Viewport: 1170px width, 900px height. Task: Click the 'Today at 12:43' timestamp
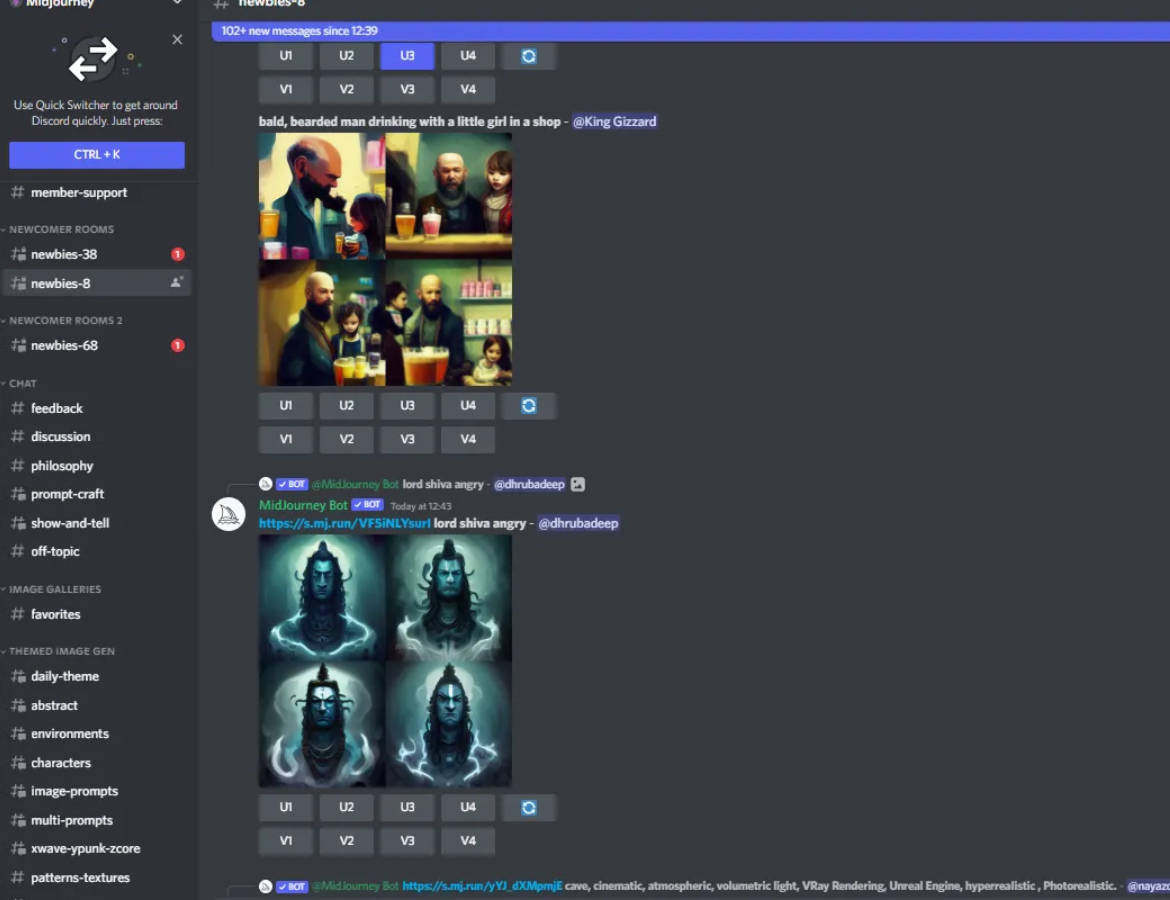coord(421,507)
